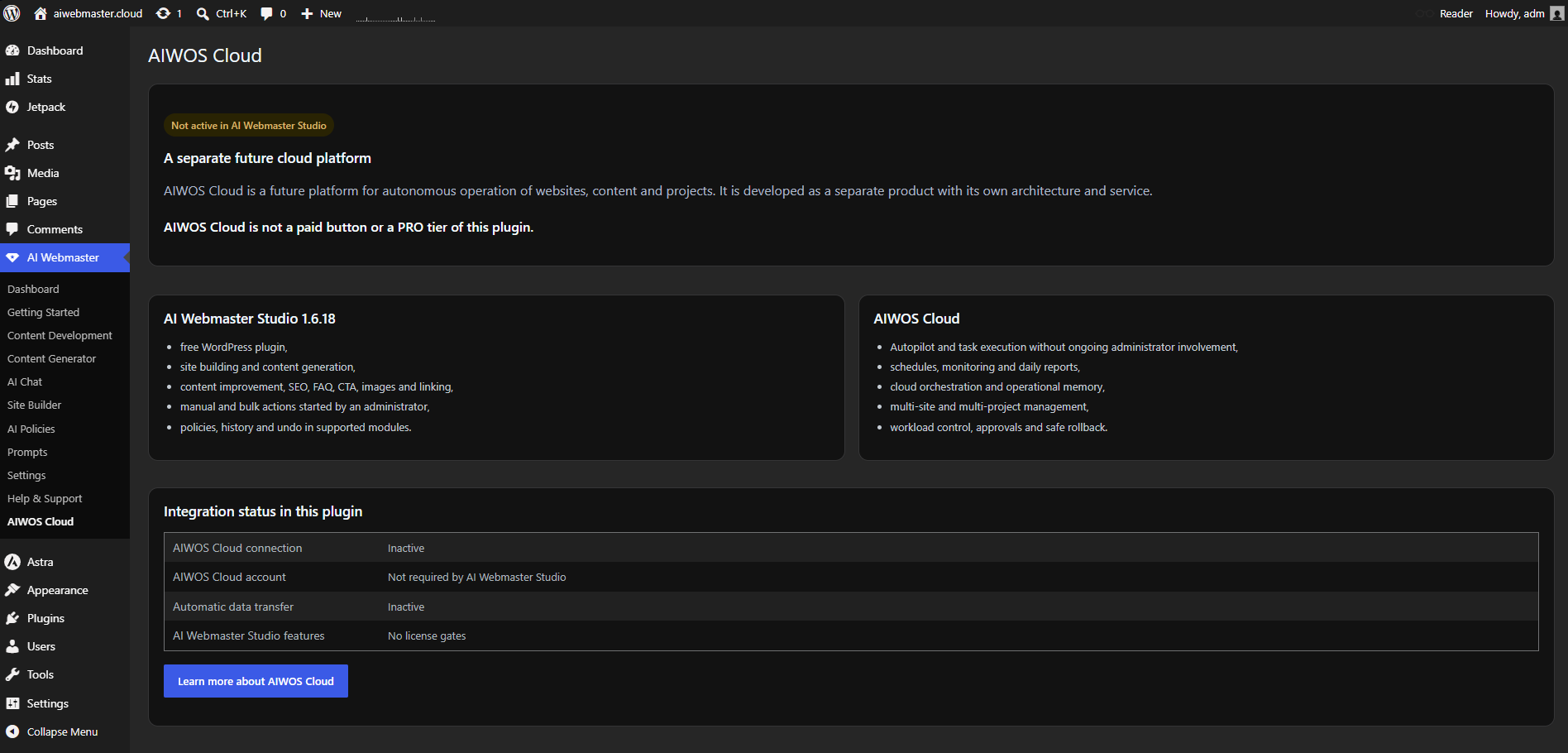Image resolution: width=1568 pixels, height=753 pixels.
Task: Open Help & Support submenu item
Action: [x=45, y=498]
